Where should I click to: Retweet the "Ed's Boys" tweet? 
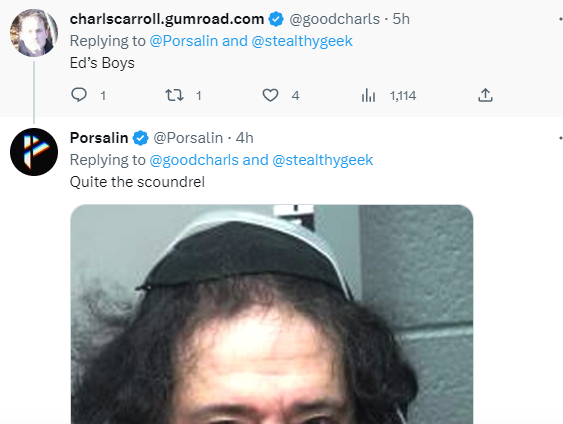[x=174, y=95]
